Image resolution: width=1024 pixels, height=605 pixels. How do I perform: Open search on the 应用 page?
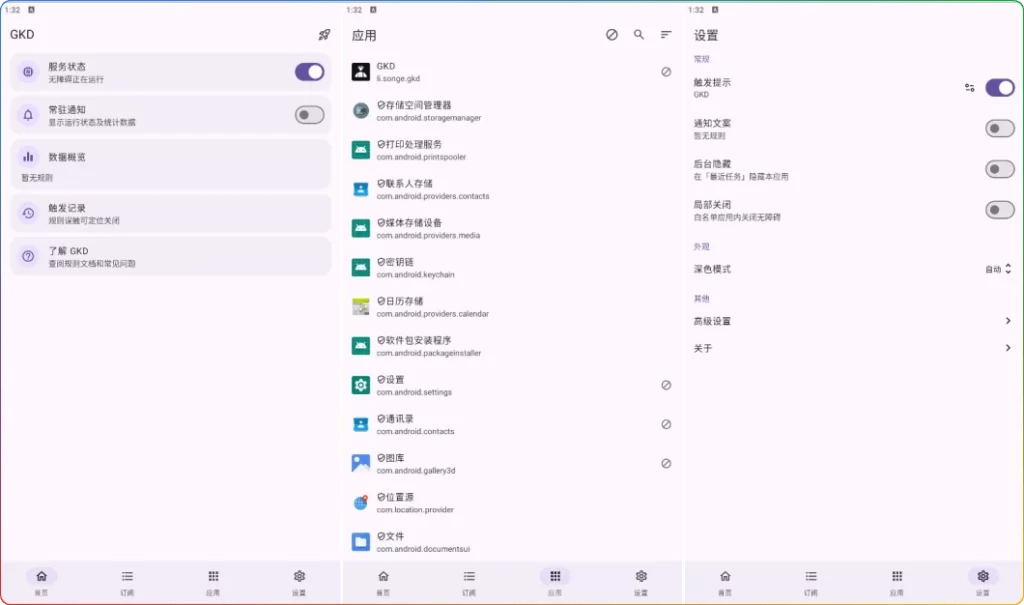point(640,33)
